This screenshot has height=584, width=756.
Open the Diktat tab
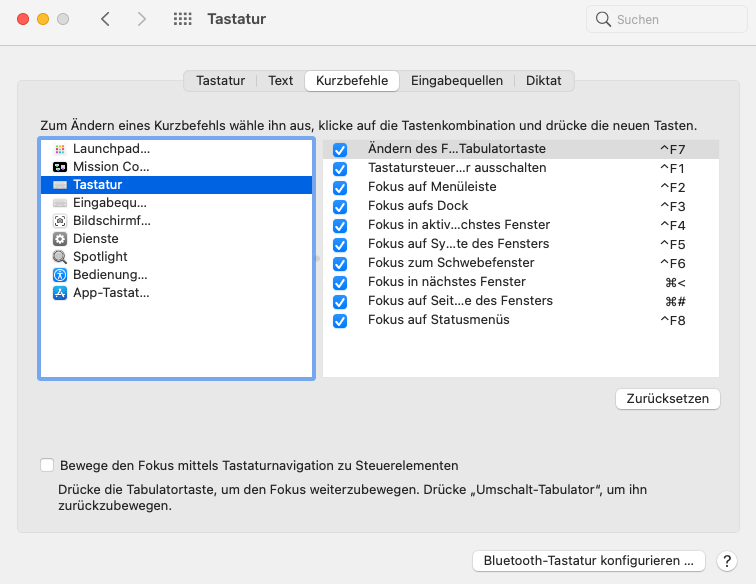(x=544, y=81)
